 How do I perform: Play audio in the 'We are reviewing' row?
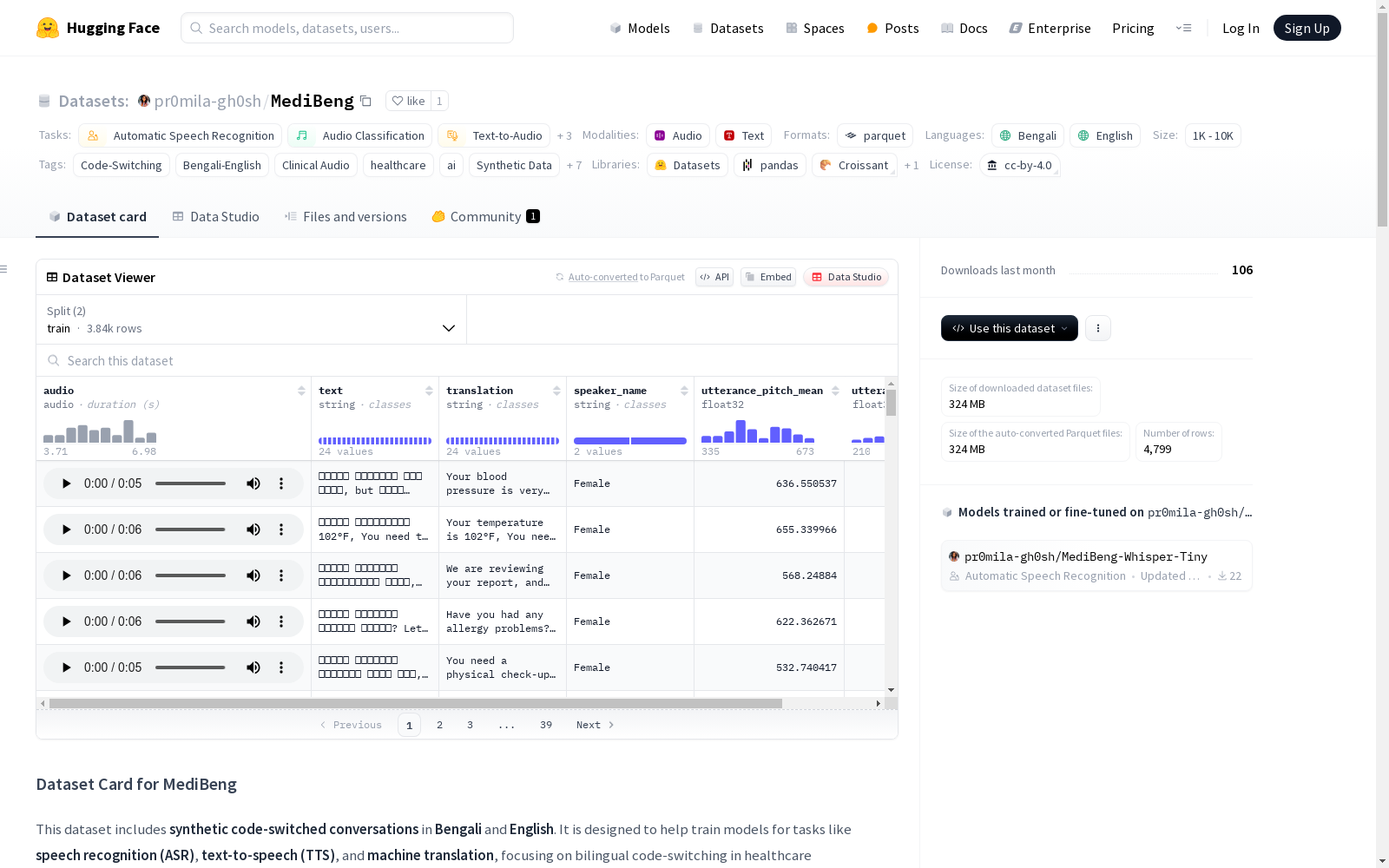[66, 575]
